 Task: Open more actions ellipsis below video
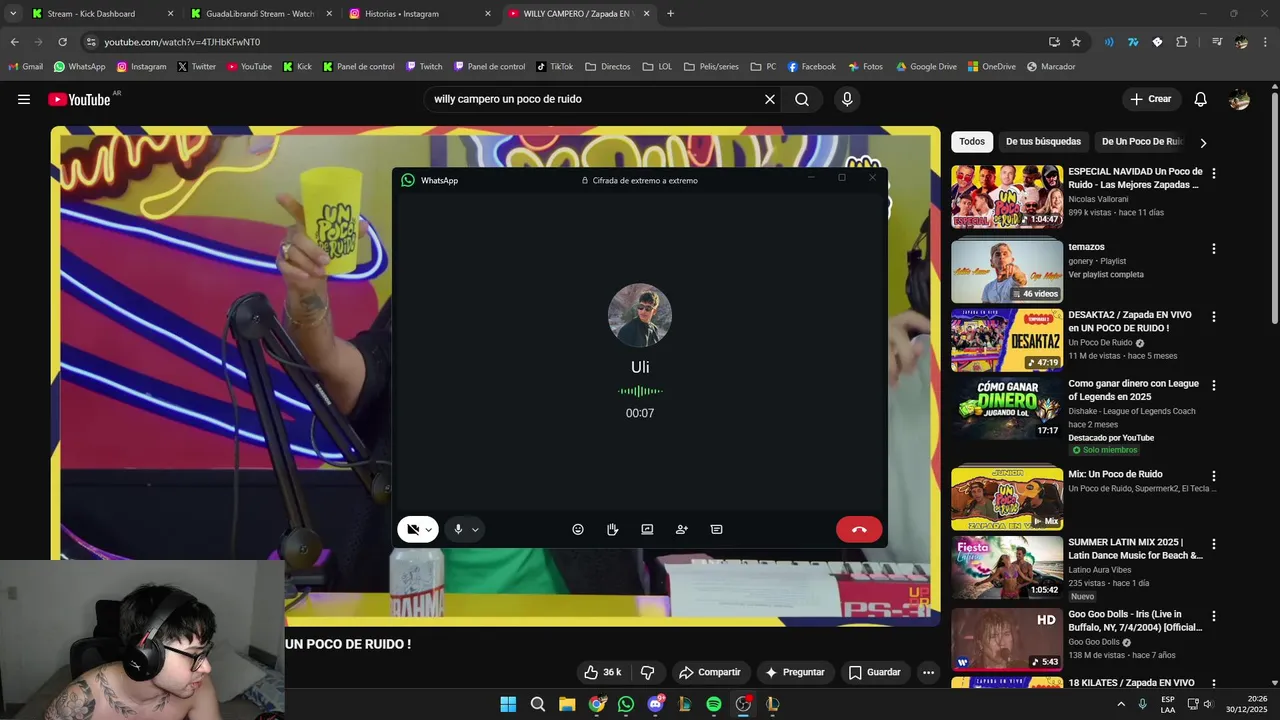coord(928,672)
